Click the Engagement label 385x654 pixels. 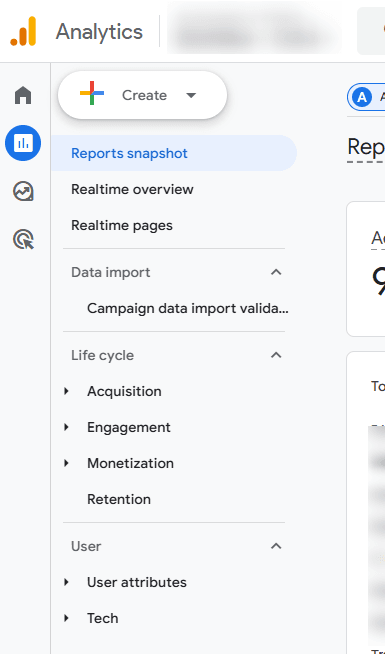pos(129,428)
